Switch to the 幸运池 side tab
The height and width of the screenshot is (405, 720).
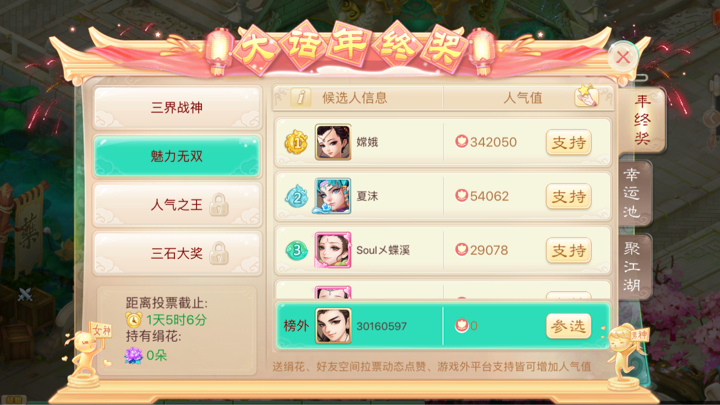(x=634, y=193)
